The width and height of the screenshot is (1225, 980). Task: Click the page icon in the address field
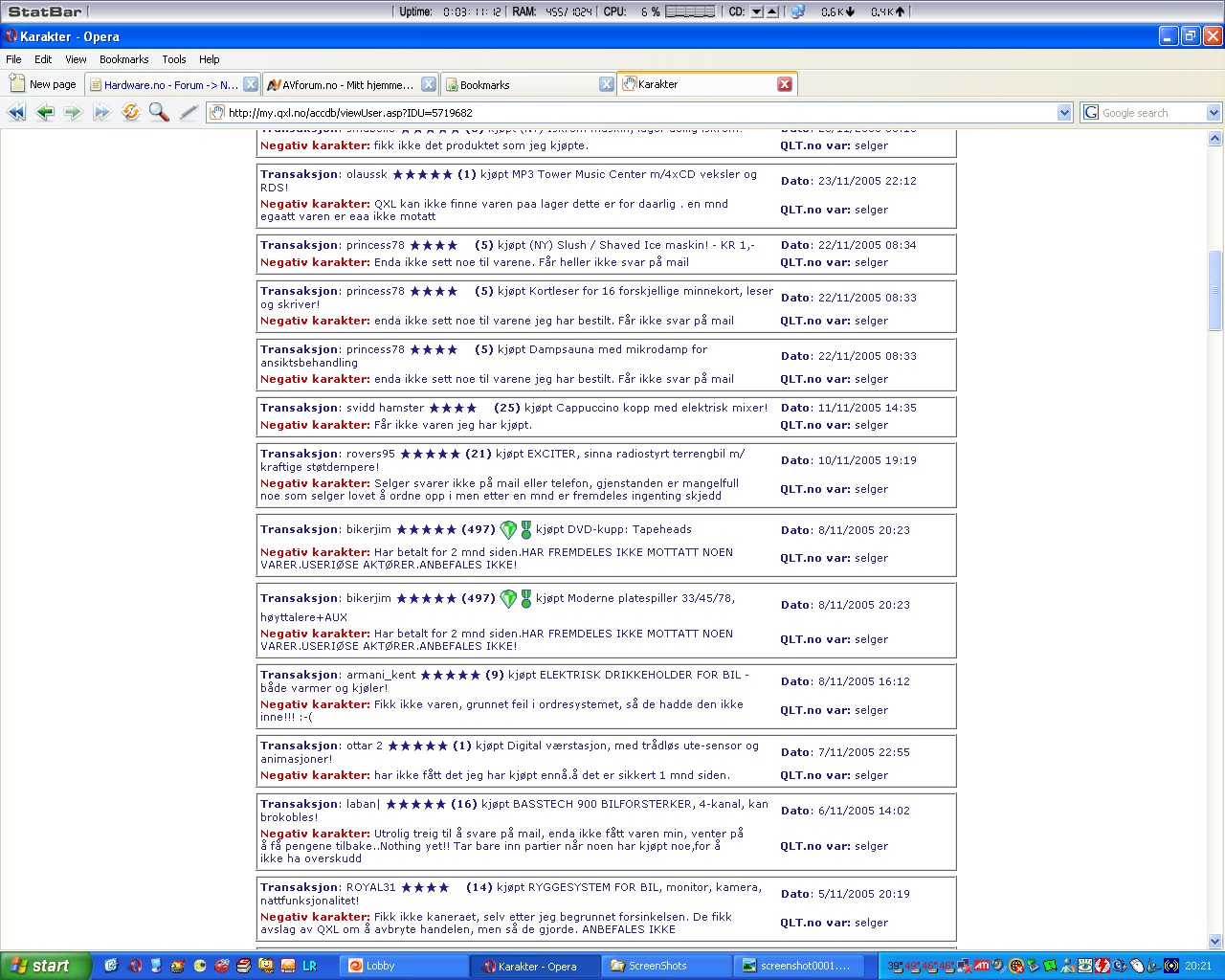217,113
